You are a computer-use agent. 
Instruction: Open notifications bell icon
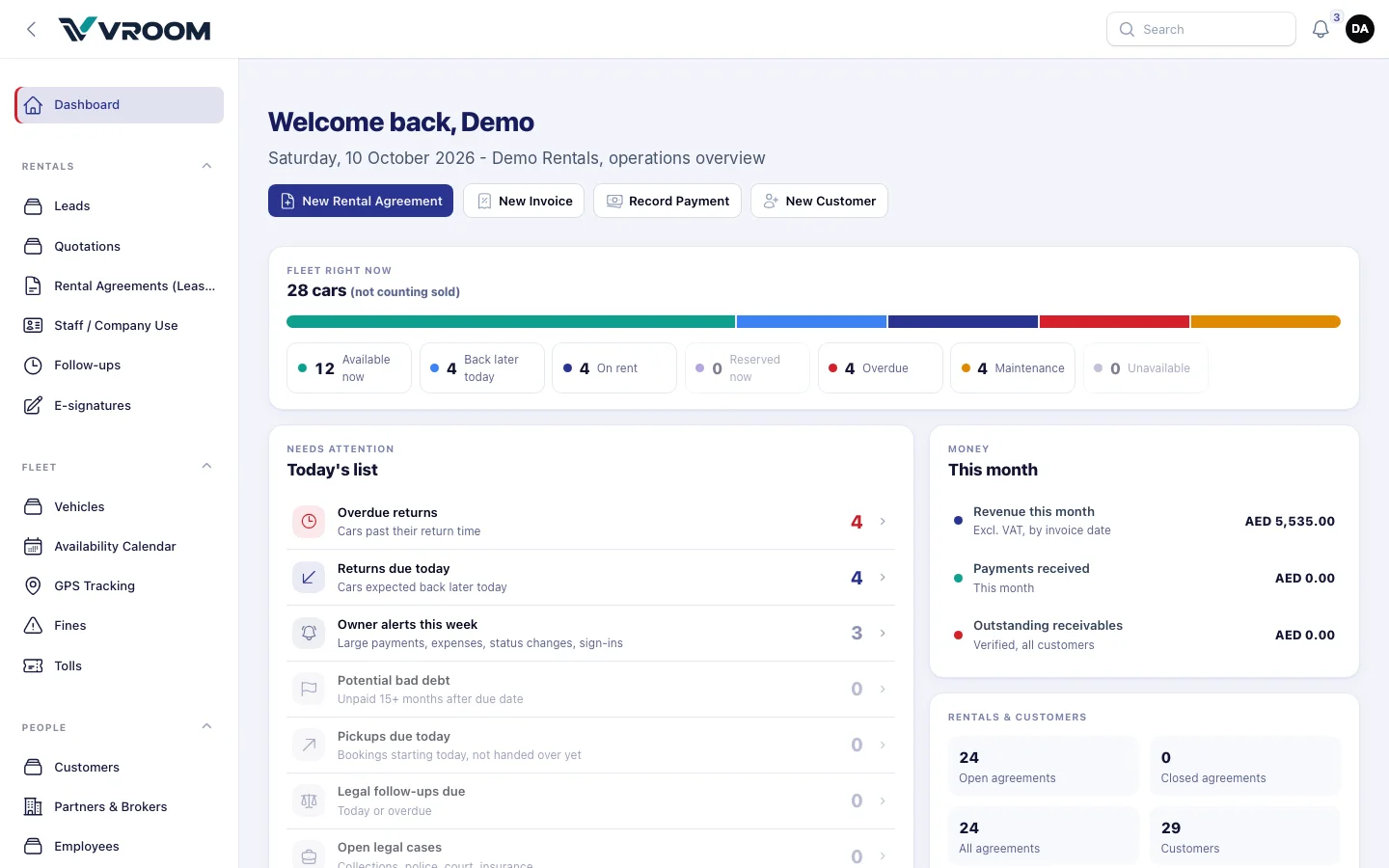tap(1321, 29)
